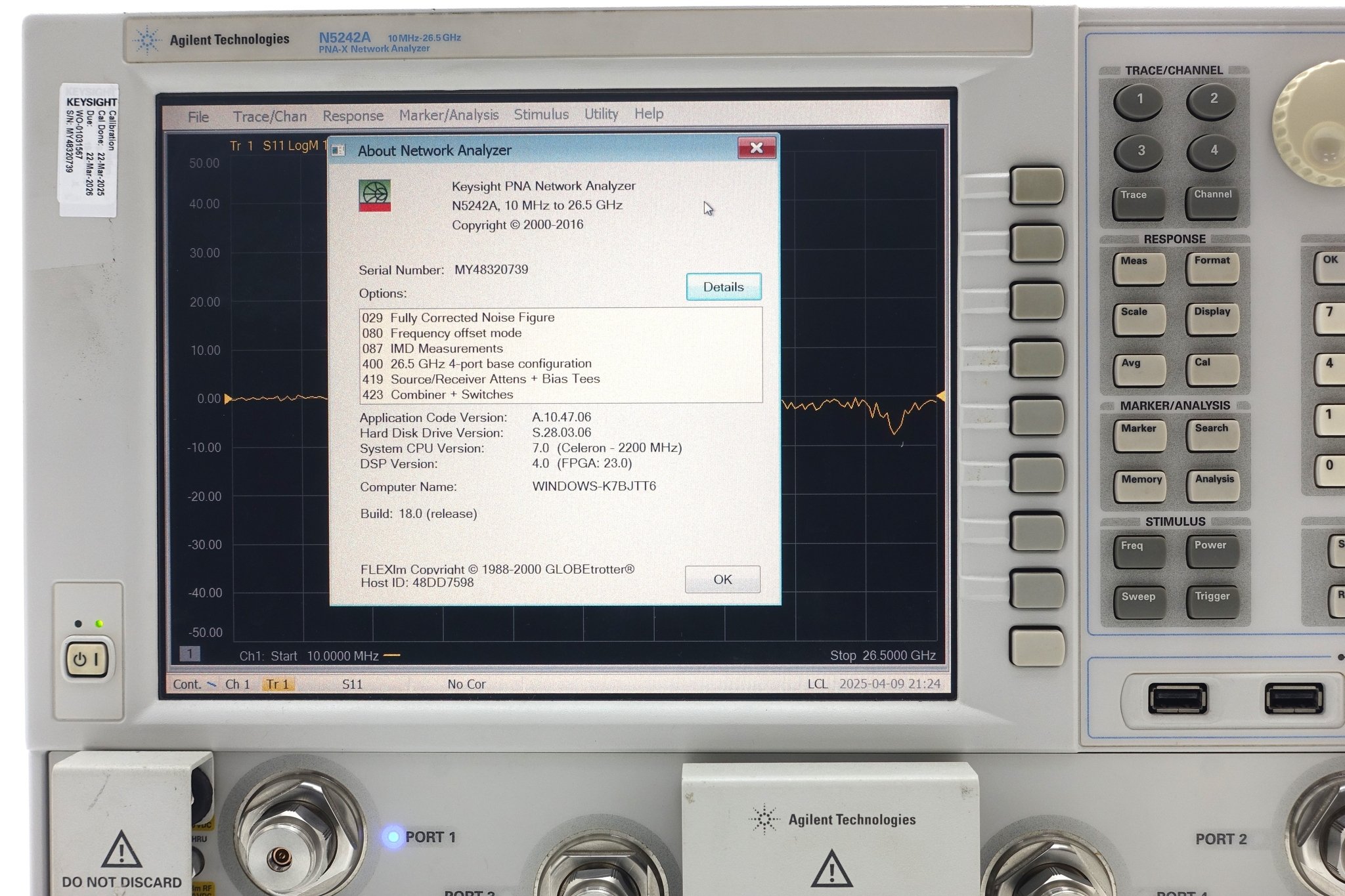This screenshot has width=1345, height=896.
Task: Open the Trace/Chan menu
Action: (x=269, y=116)
